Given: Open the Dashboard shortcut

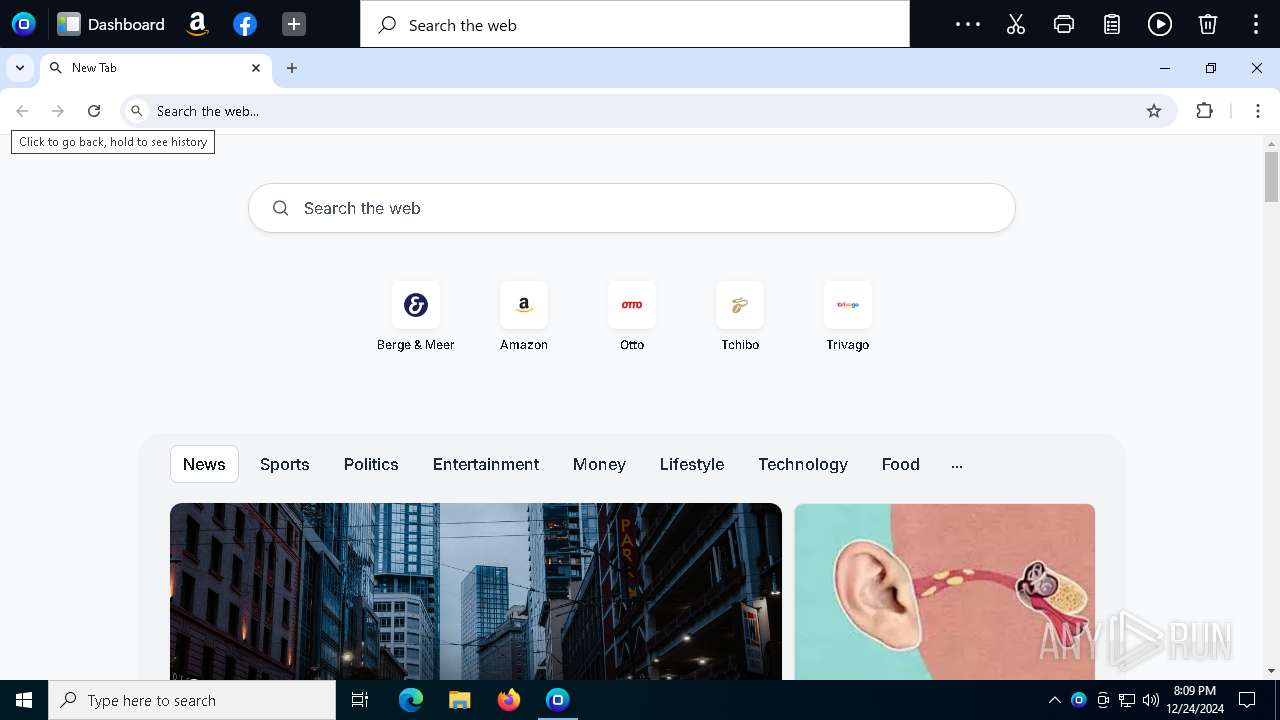Looking at the screenshot, I should (111, 24).
